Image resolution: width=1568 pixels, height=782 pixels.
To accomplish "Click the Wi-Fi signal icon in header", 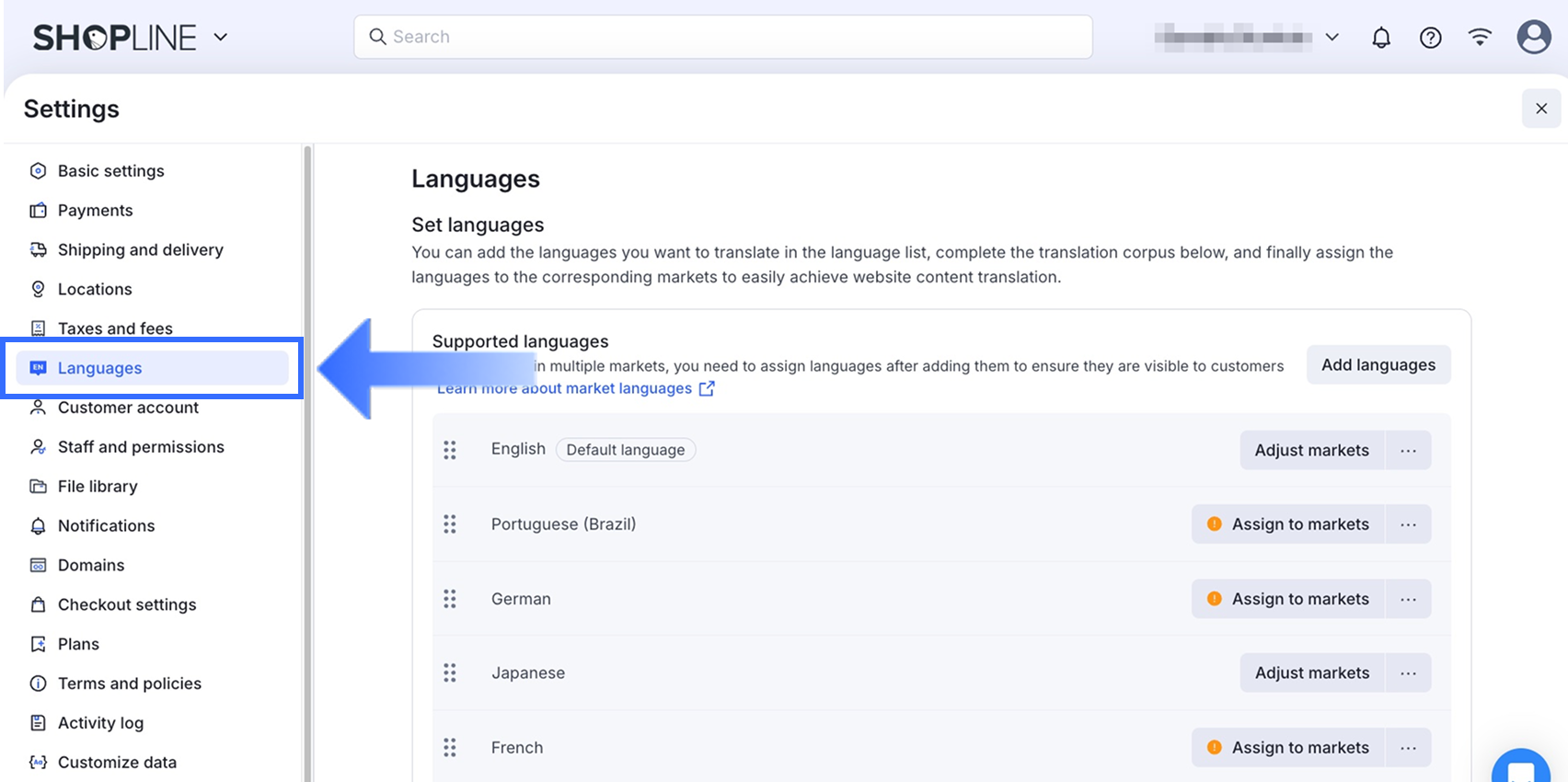I will pyautogui.click(x=1480, y=38).
